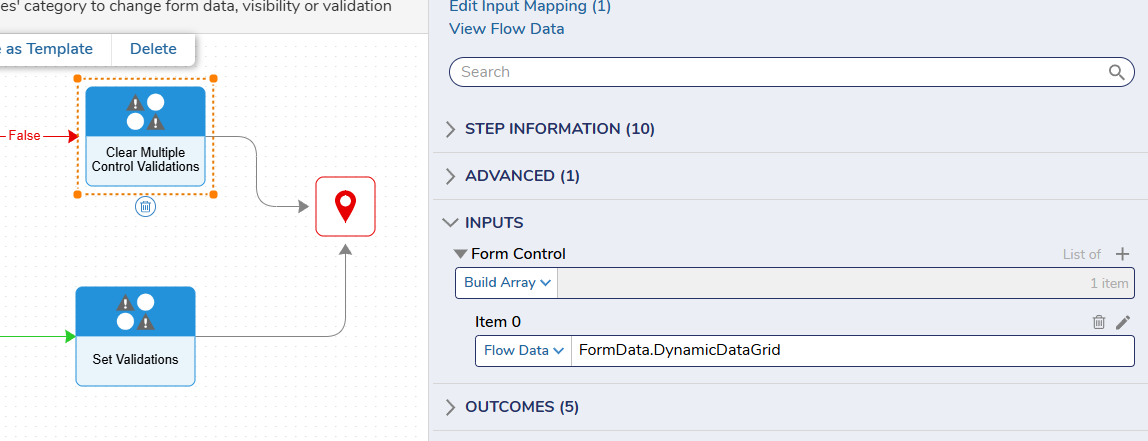Expand the STEP INFORMATION section
Viewport: 1148px width, 441px height.
pos(559,129)
